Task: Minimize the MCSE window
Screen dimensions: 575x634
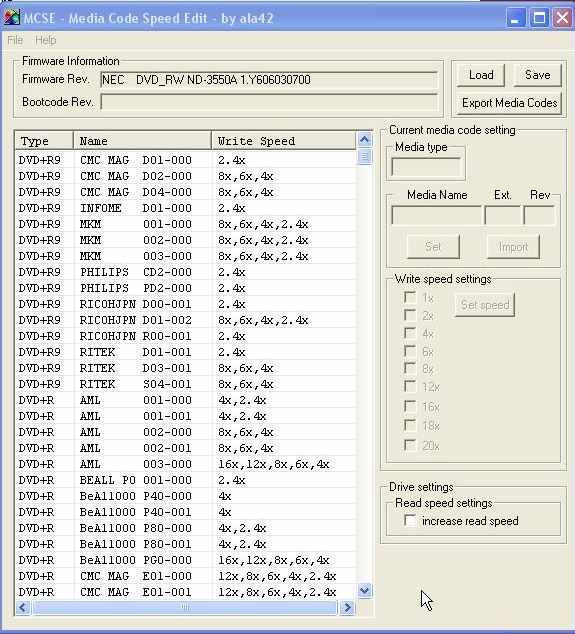Action: tap(515, 18)
